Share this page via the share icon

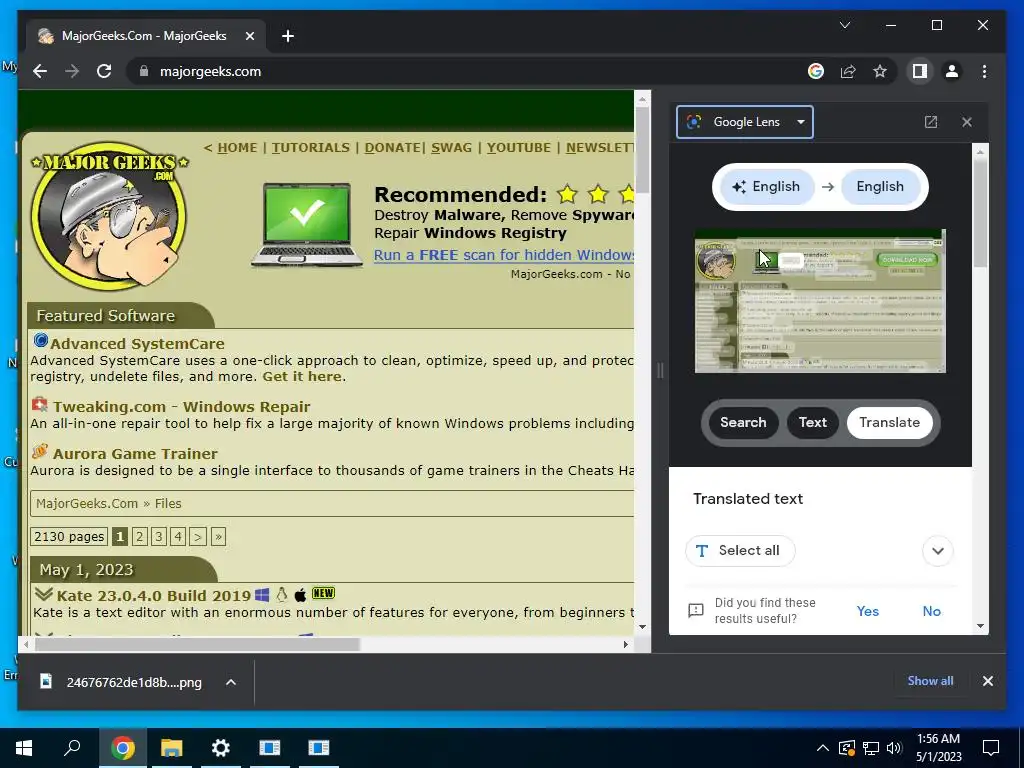tap(848, 71)
